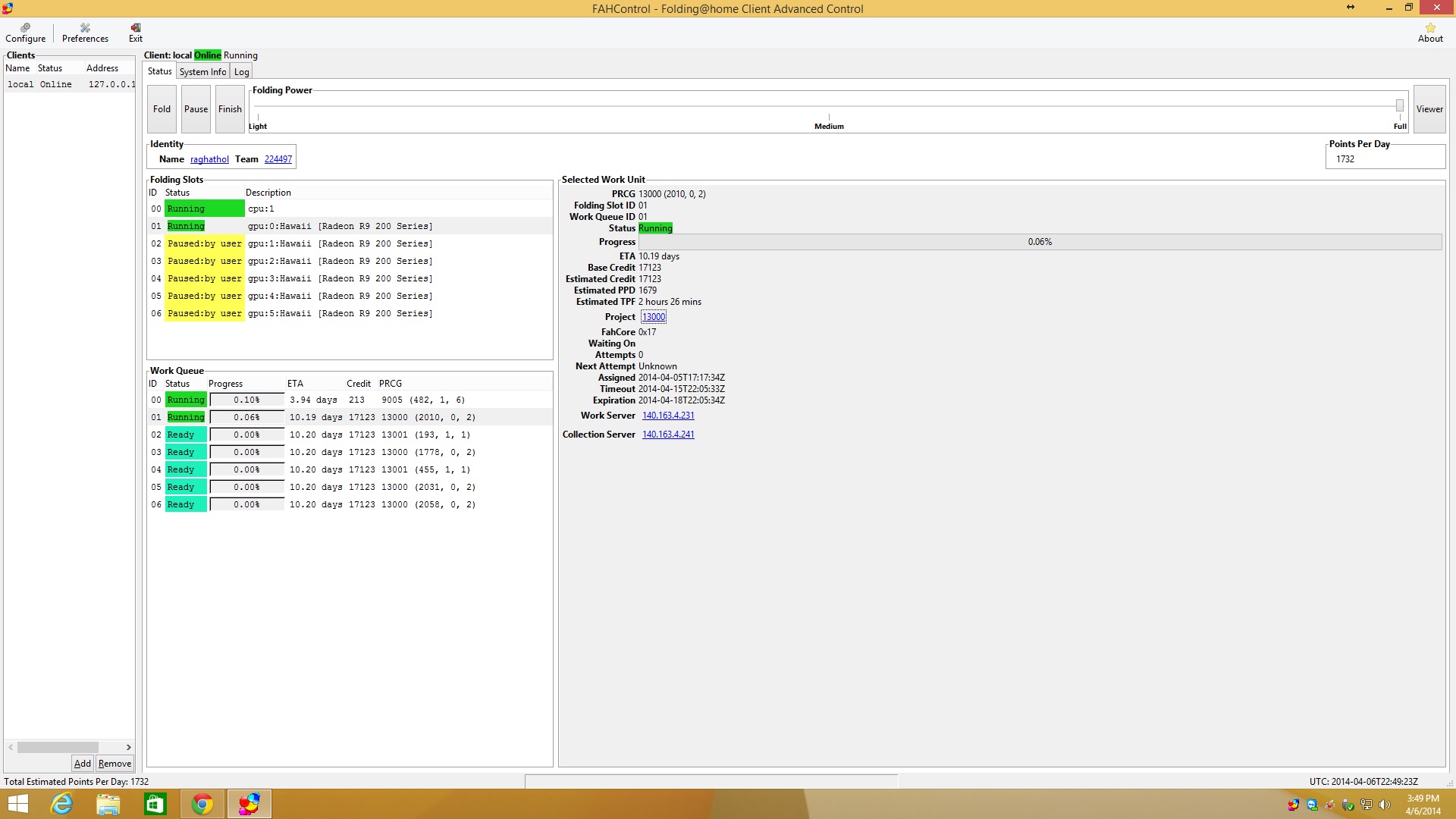Select work queue 05 PRCG (2031, 0, 2)

point(350,487)
